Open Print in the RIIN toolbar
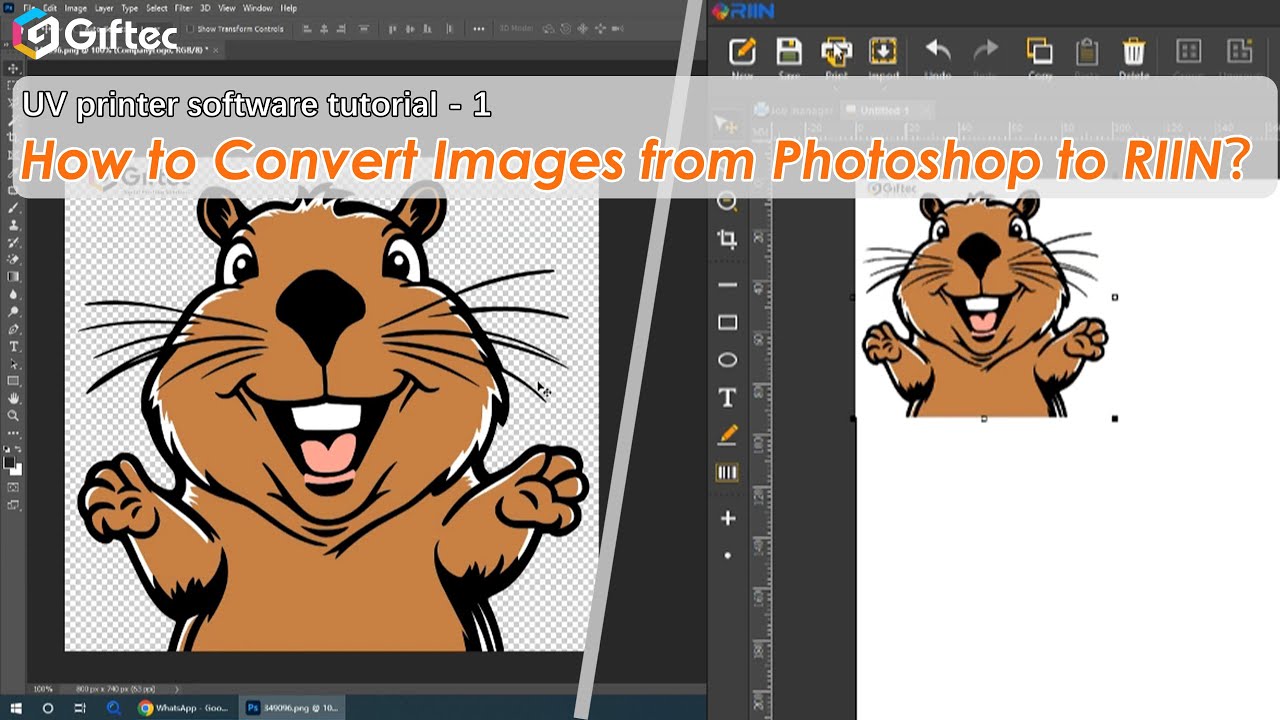The width and height of the screenshot is (1280, 720). [836, 52]
